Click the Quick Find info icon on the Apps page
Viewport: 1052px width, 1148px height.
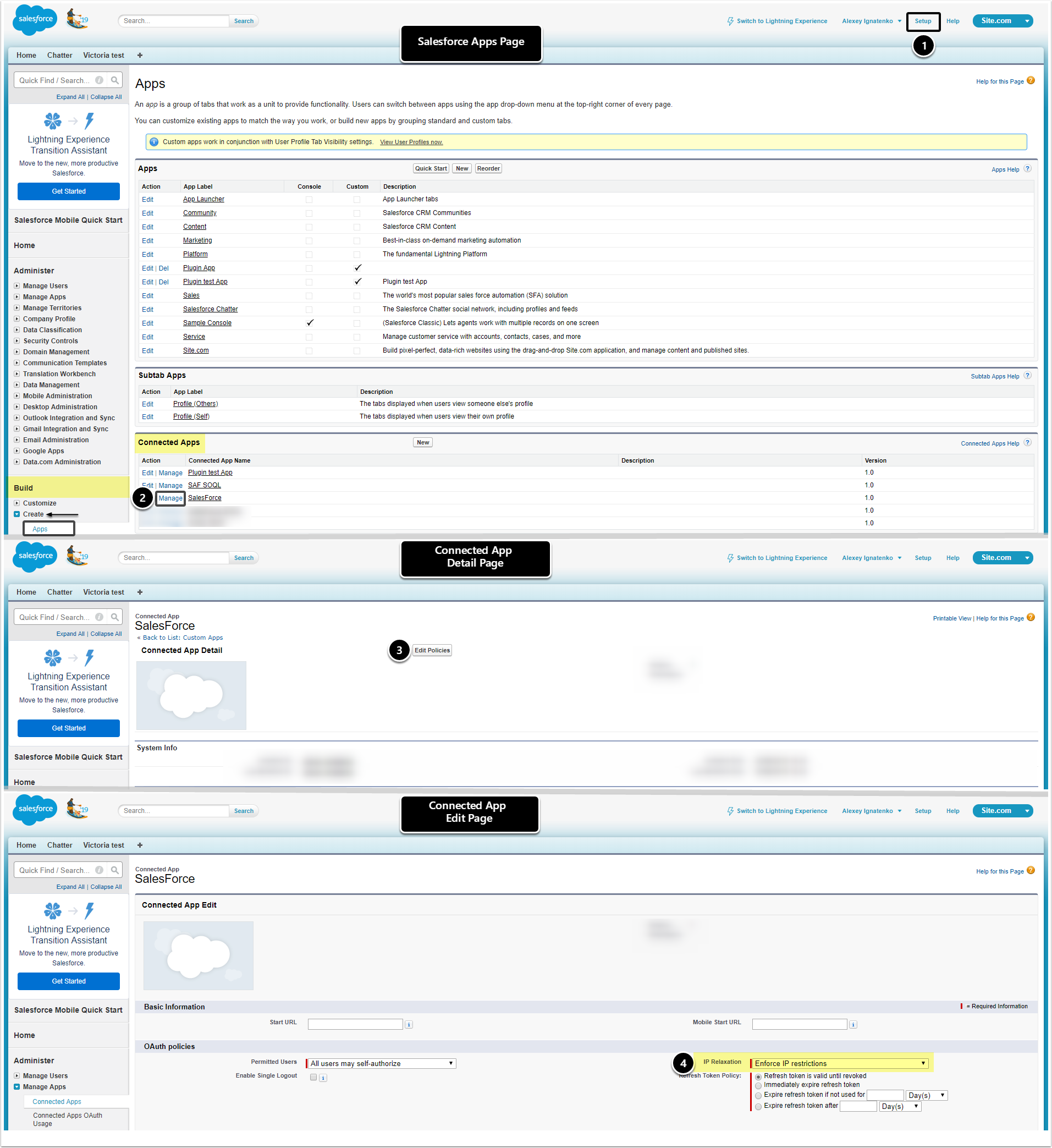99,80
